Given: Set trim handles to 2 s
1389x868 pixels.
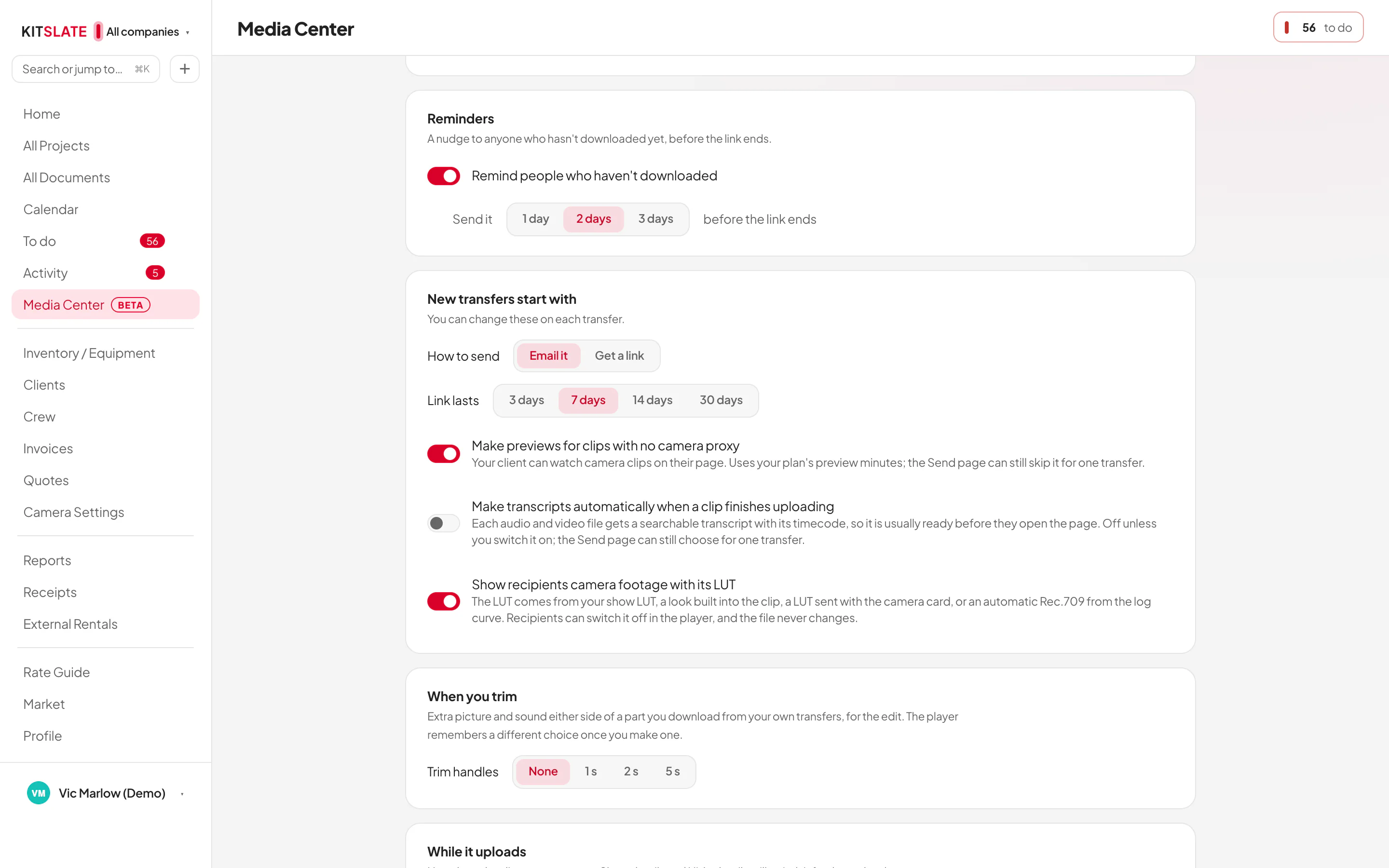Looking at the screenshot, I should point(631,772).
